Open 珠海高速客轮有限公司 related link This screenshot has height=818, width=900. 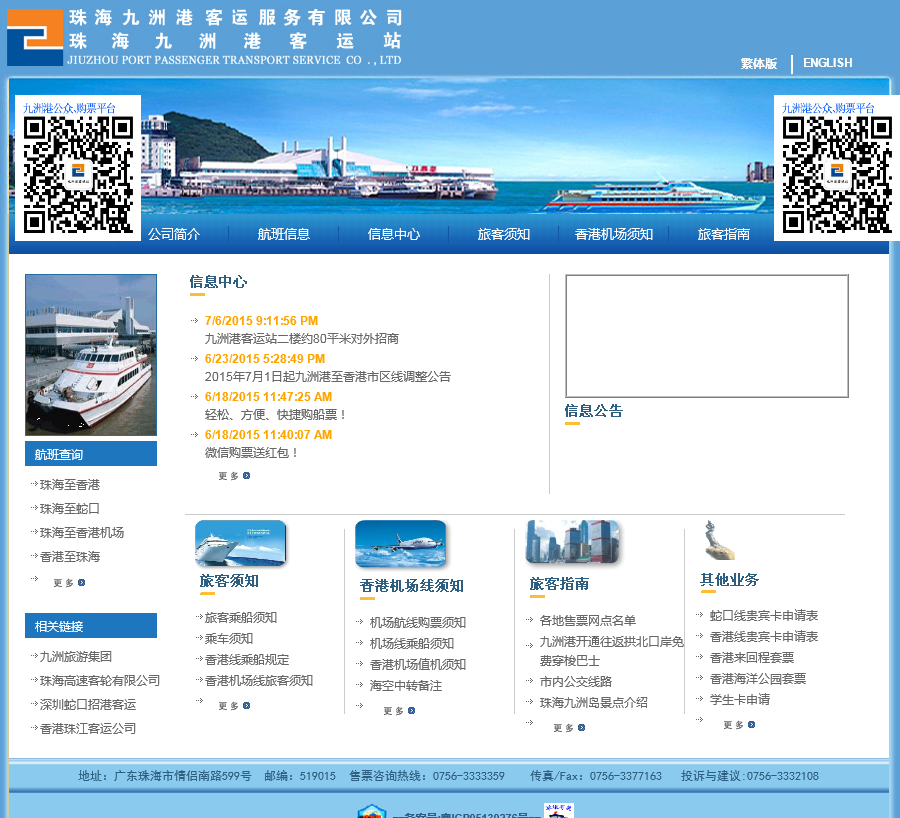[x=100, y=681]
